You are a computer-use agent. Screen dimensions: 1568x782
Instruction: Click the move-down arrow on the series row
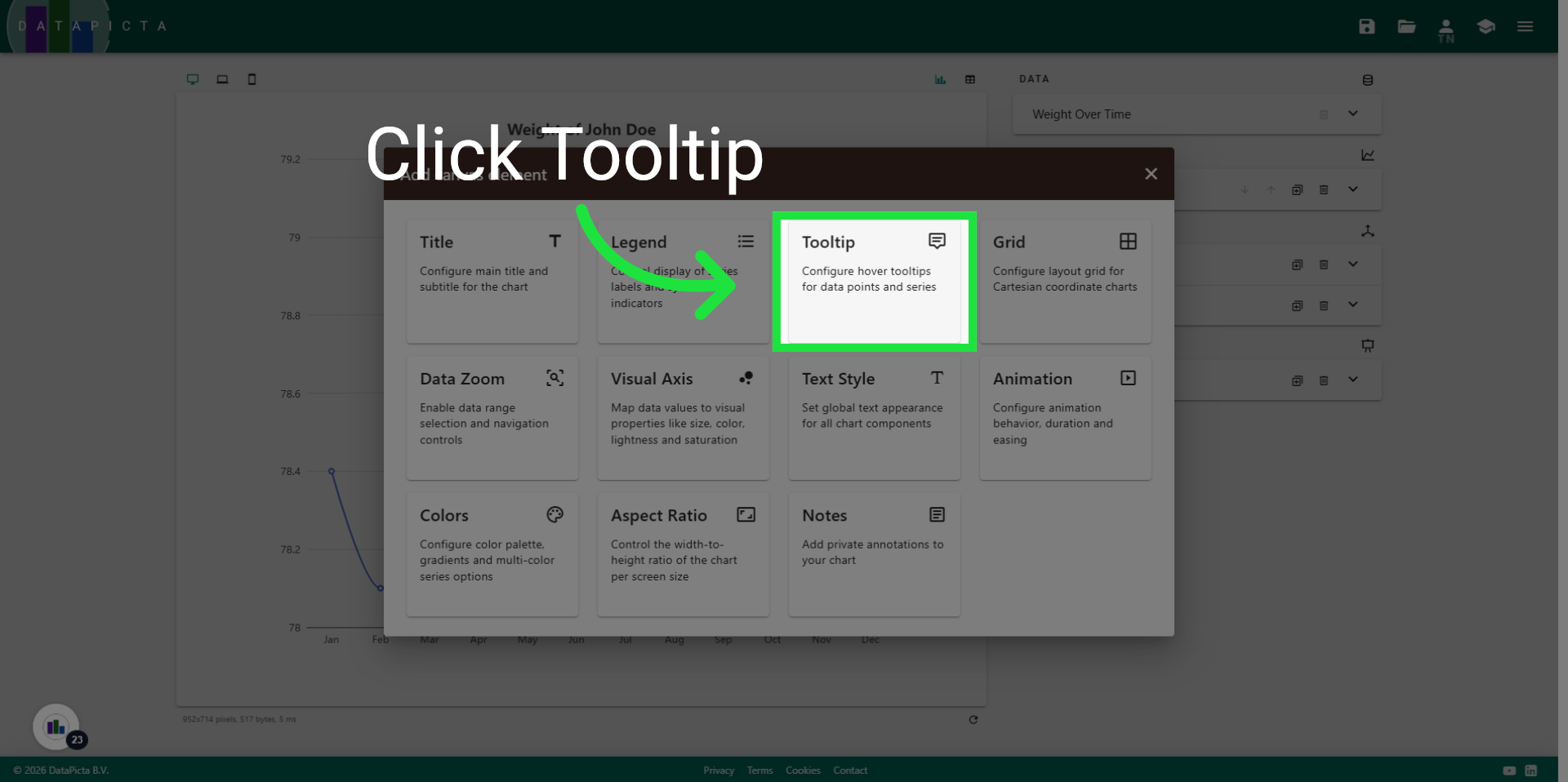pos(1244,189)
